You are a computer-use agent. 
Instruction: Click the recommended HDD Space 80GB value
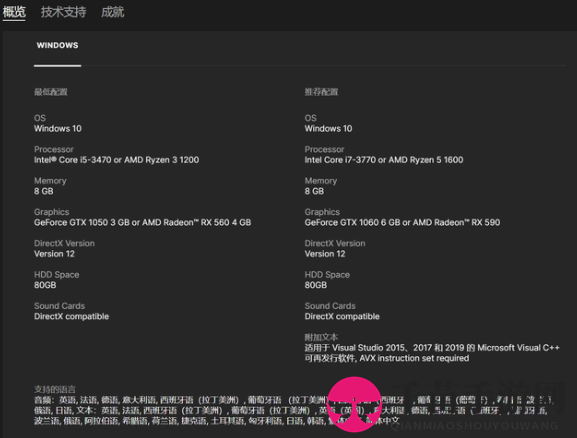pyautogui.click(x=316, y=285)
